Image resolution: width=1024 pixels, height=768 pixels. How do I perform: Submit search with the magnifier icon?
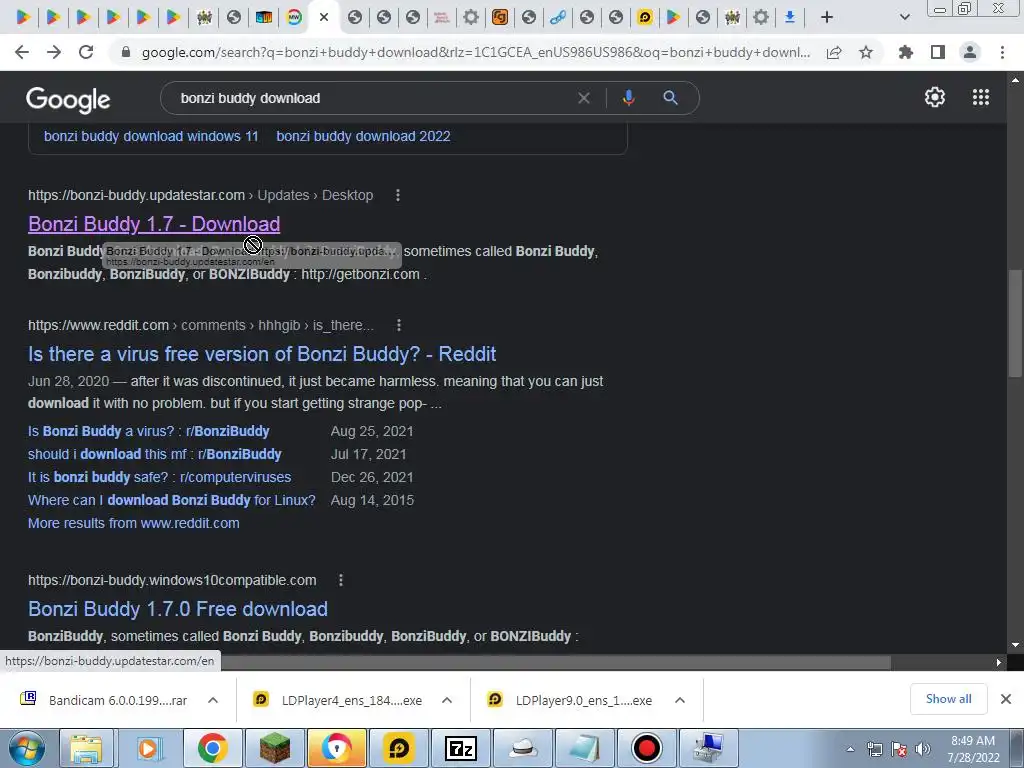coord(670,98)
